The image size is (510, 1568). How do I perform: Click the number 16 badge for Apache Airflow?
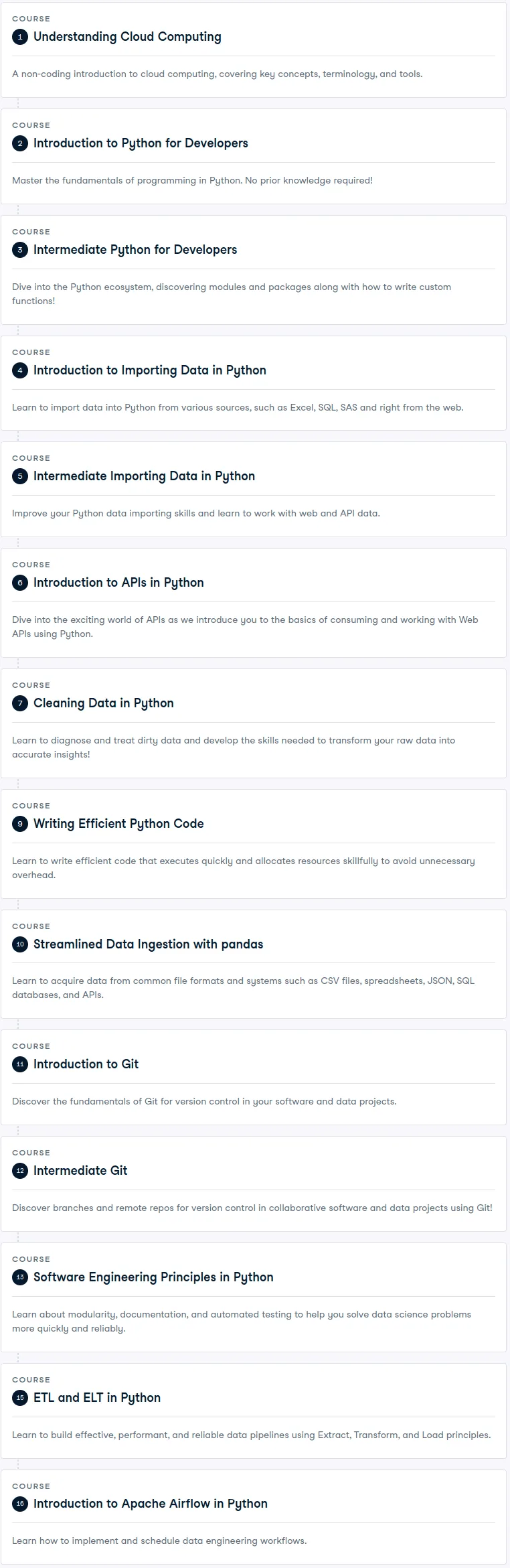[x=20, y=1504]
